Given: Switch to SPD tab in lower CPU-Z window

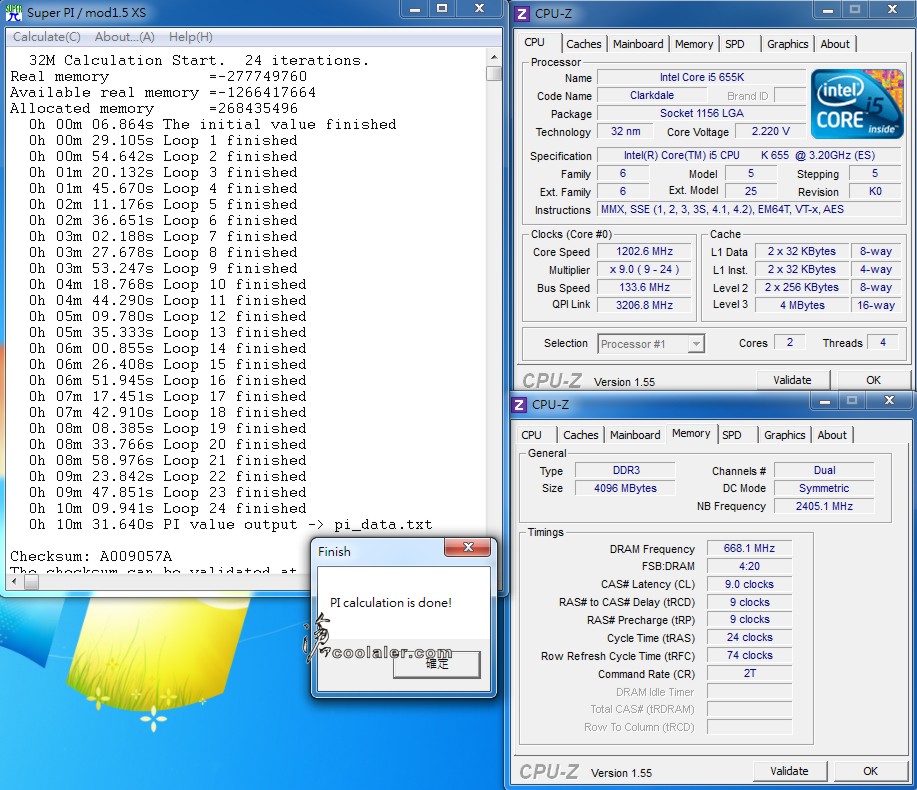Looking at the screenshot, I should (x=732, y=435).
